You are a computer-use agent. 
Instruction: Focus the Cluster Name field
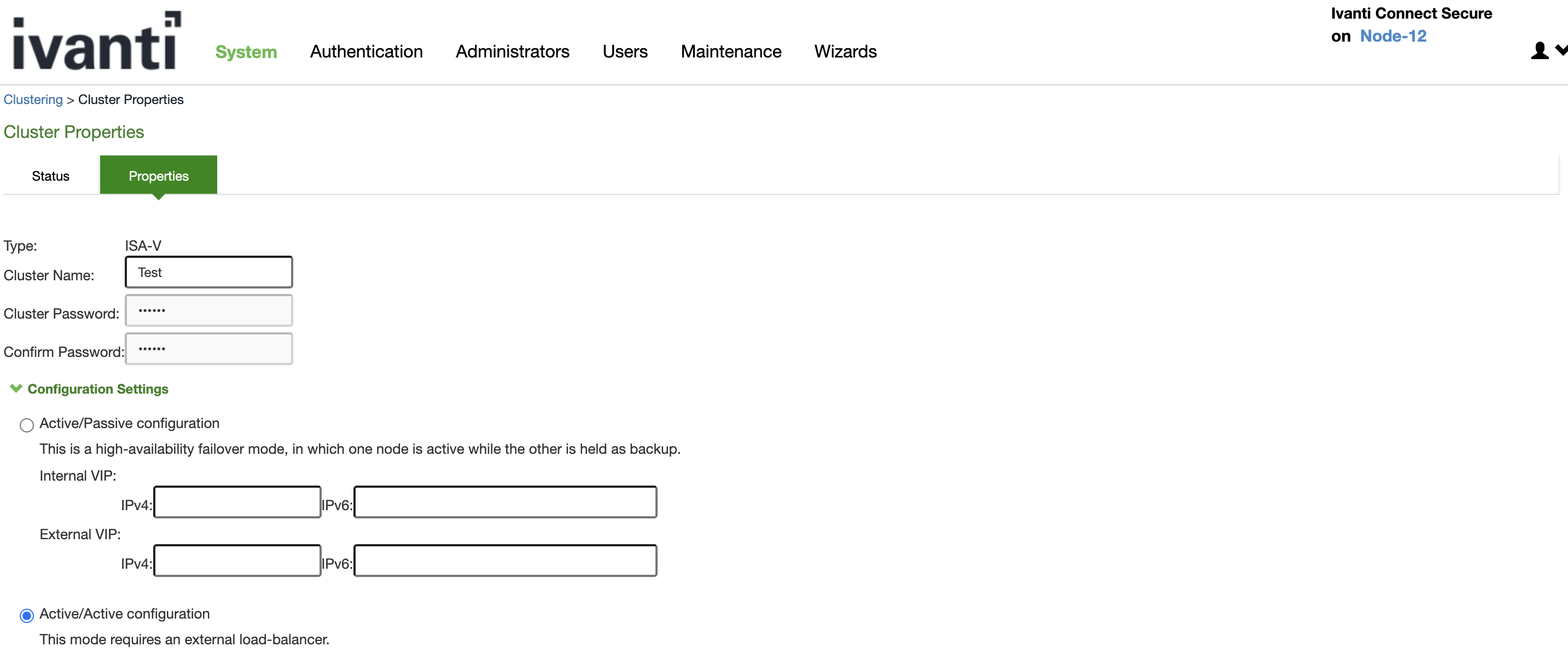tap(209, 272)
